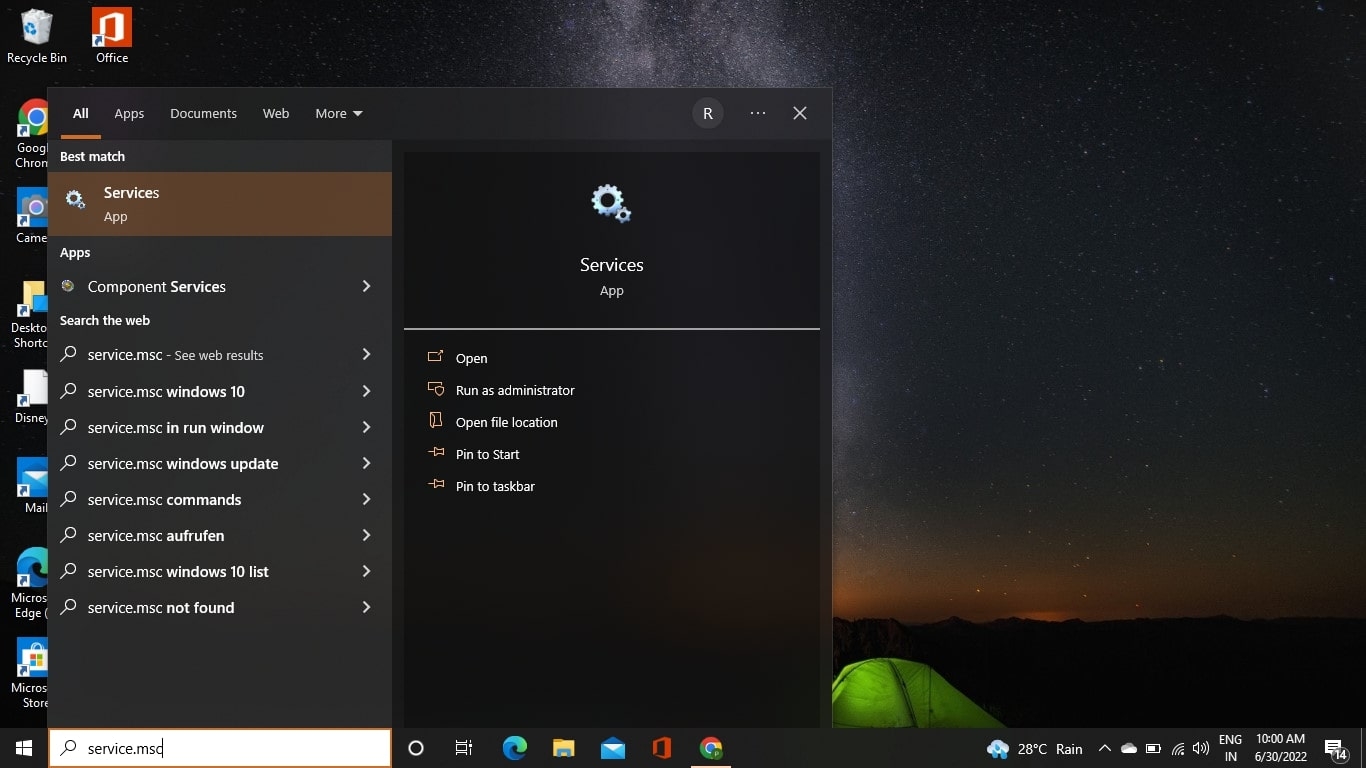The image size is (1366, 768).
Task: Select the Mail desktop icon
Action: [x=33, y=486]
